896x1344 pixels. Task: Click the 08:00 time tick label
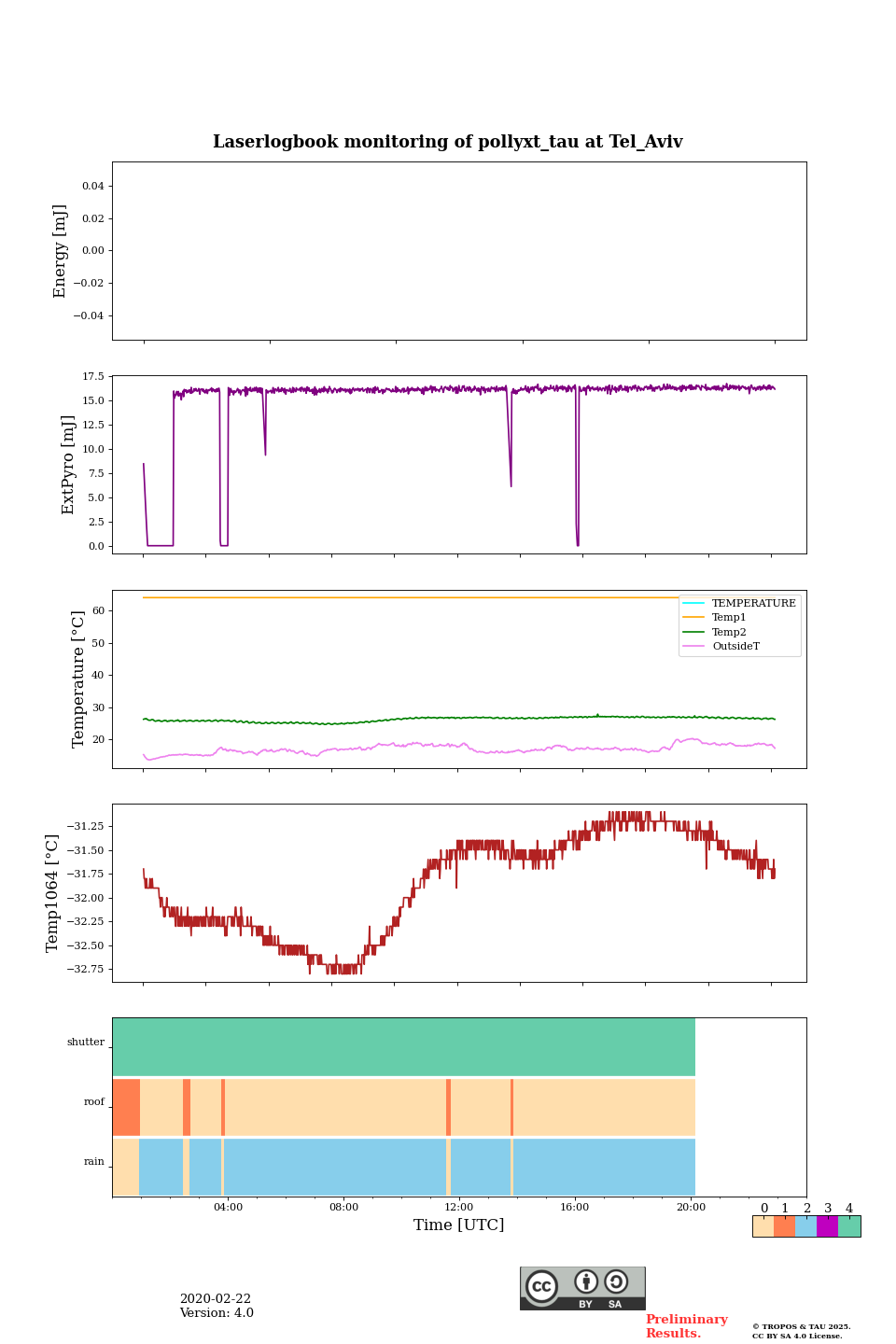pos(343,1207)
